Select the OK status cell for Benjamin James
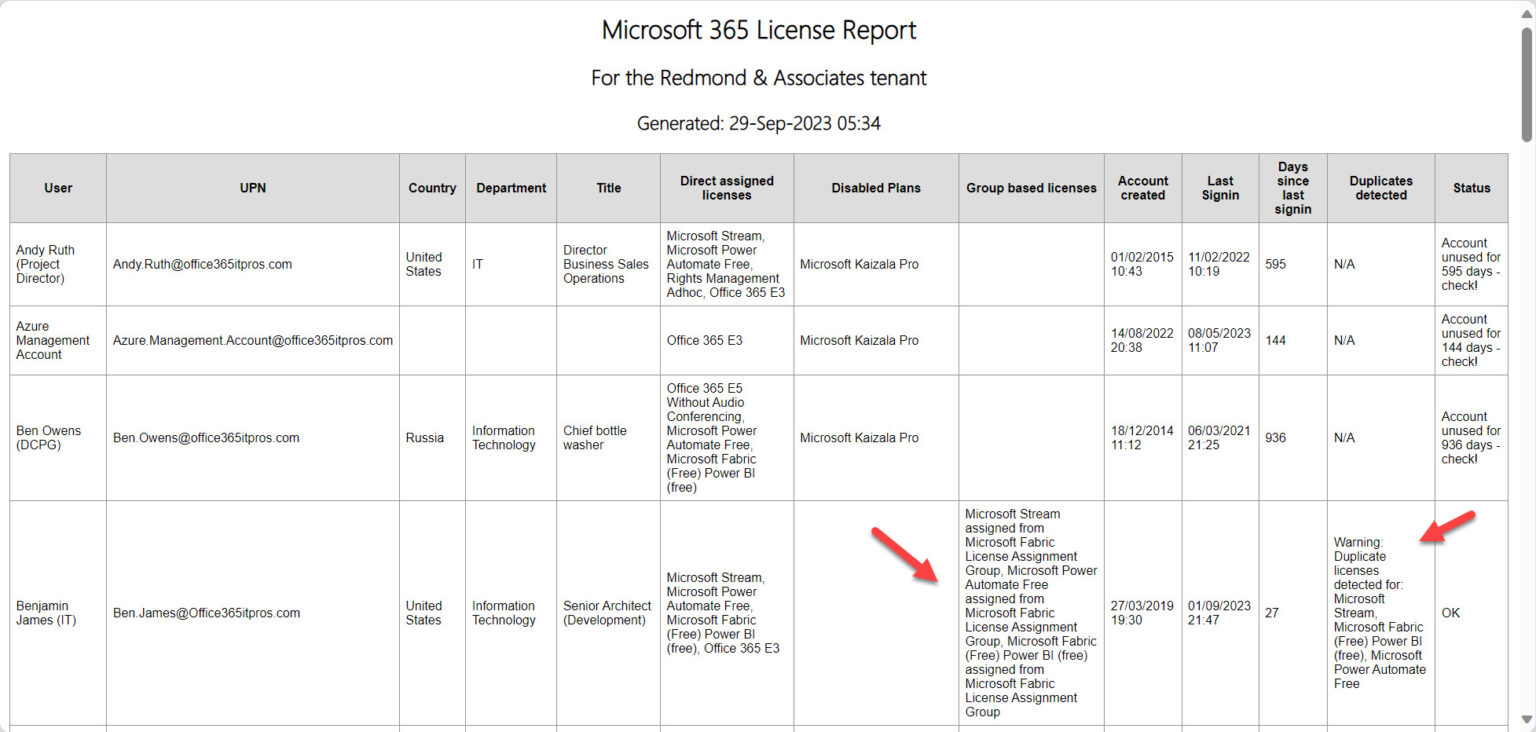 (x=1450, y=613)
